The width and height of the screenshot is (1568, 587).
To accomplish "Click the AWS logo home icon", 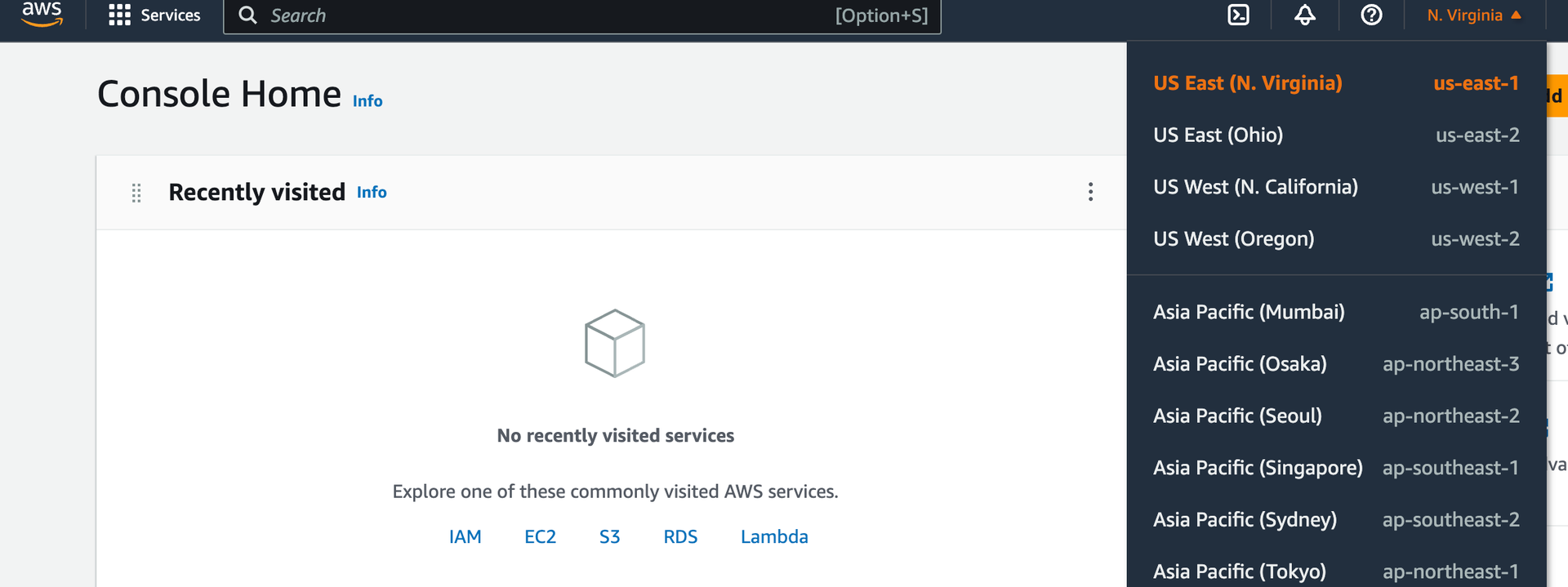I will [42, 14].
